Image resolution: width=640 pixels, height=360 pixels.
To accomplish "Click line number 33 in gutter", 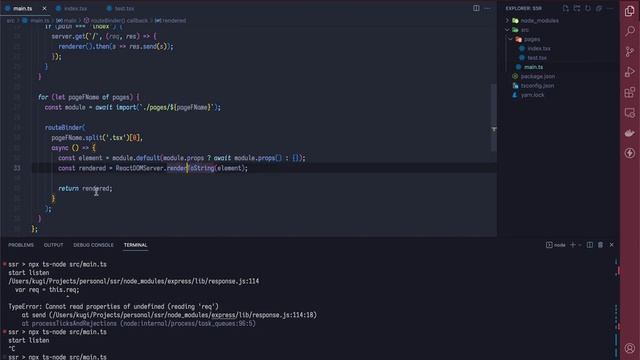I will point(17,168).
